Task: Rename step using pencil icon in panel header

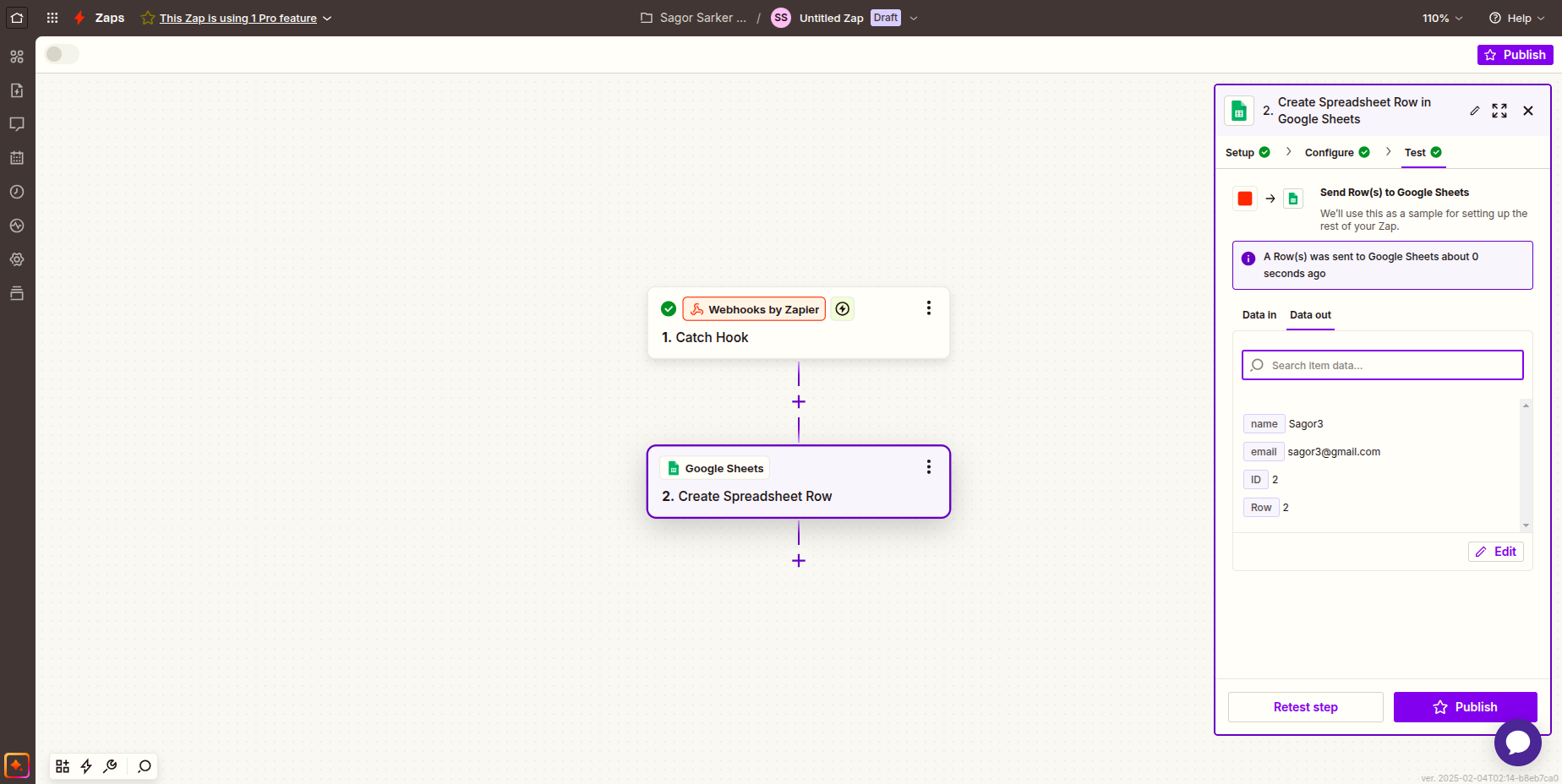Action: click(x=1475, y=111)
